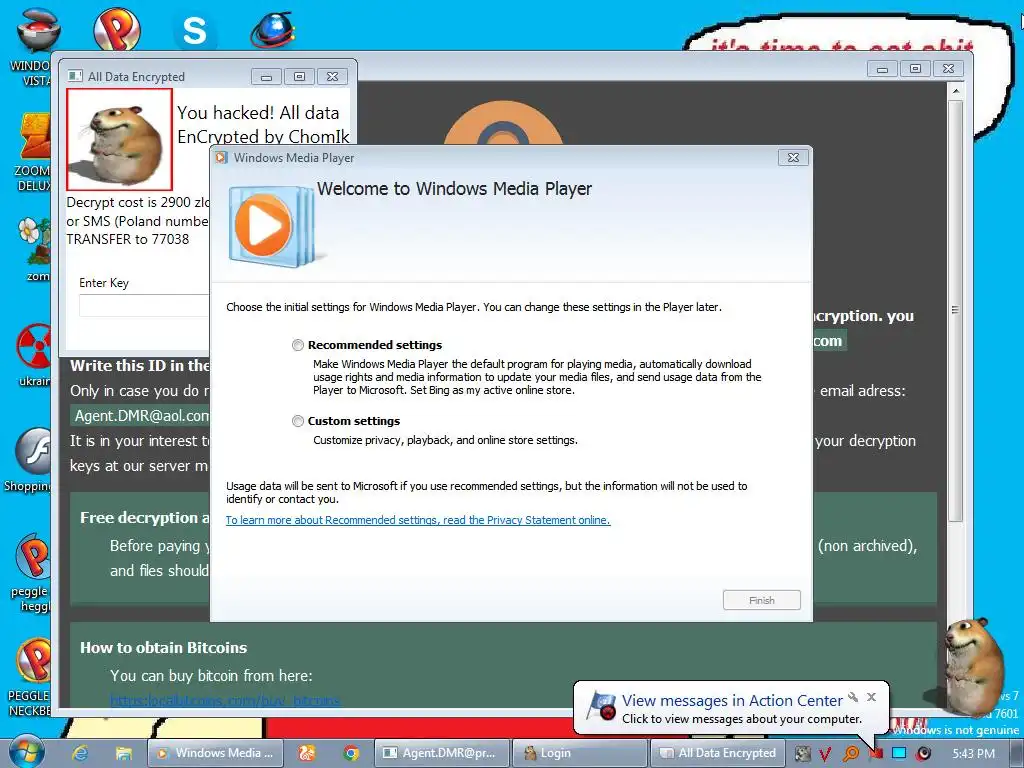Click the Agent.DMR@aol.com email address
The image size is (1024, 768).
coord(141,415)
